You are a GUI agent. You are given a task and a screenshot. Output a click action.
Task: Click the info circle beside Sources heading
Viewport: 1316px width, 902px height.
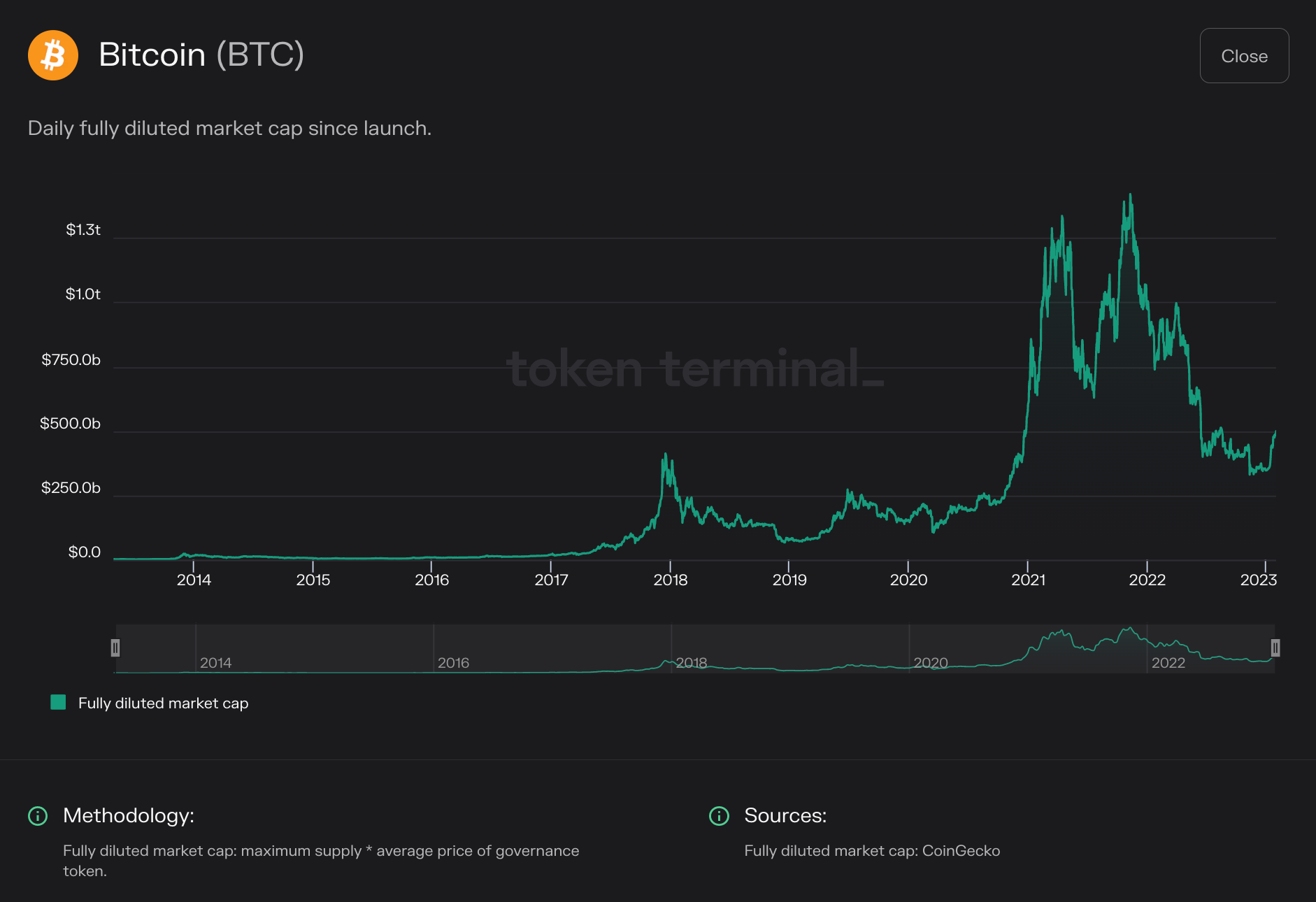(x=718, y=815)
